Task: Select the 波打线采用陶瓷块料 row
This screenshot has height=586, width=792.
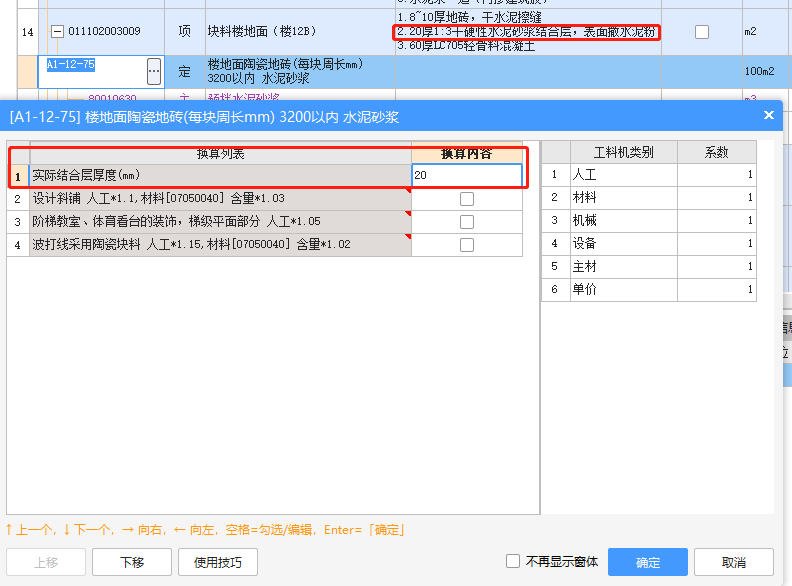Action: pyautogui.click(x=220, y=245)
